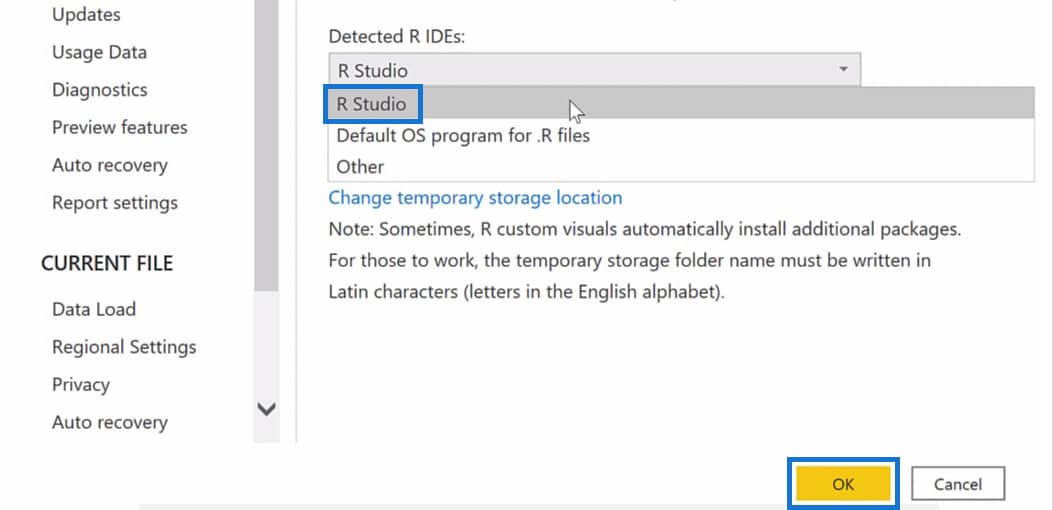
Task: Choose R Studio from the dropdown list
Action: [x=681, y=103]
